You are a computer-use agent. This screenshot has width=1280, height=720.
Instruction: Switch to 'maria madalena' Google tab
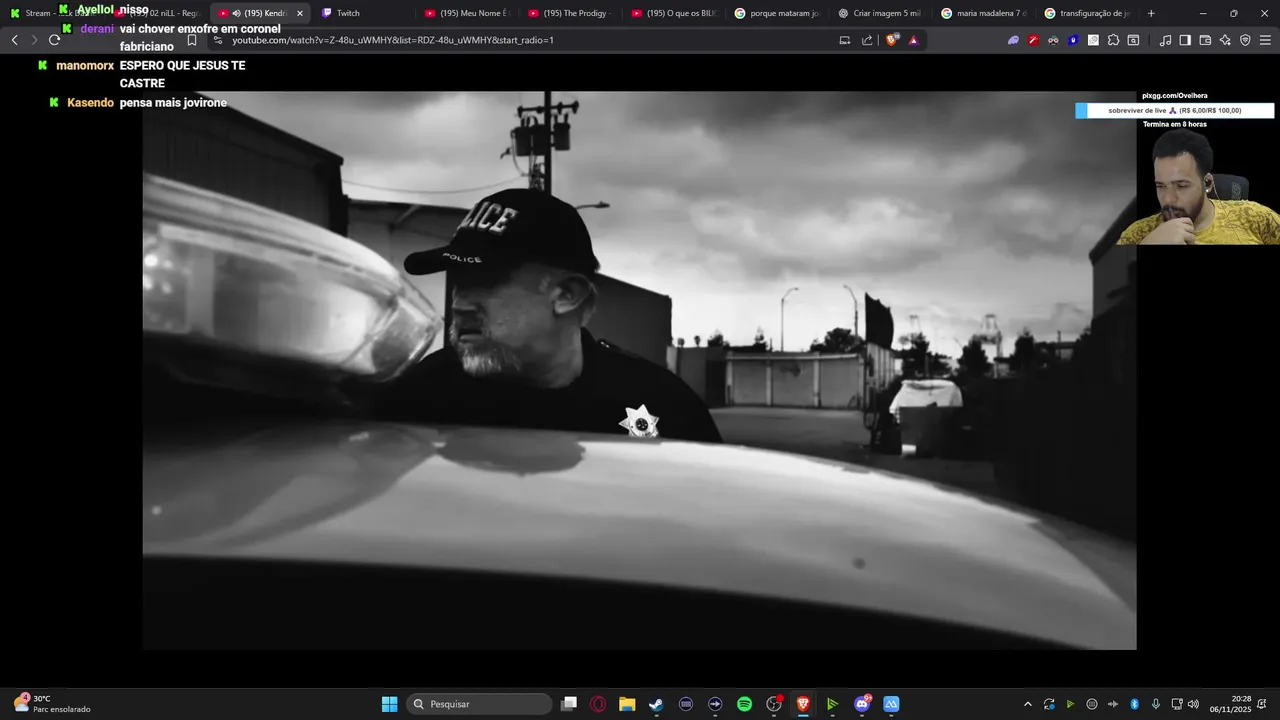984,13
